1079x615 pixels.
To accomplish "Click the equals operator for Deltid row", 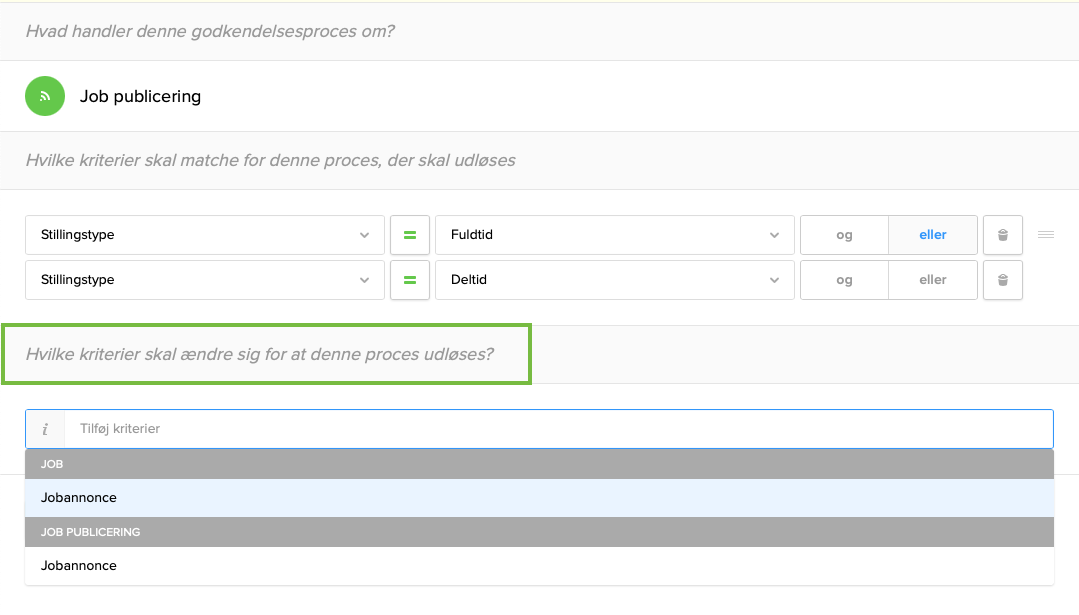I will coord(409,280).
